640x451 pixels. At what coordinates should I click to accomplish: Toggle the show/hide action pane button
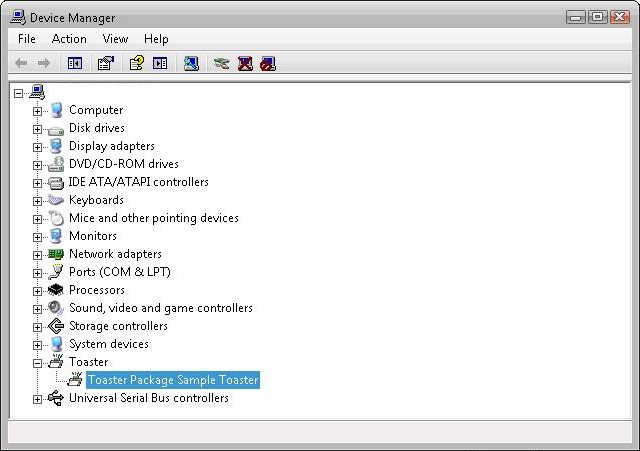(160, 63)
